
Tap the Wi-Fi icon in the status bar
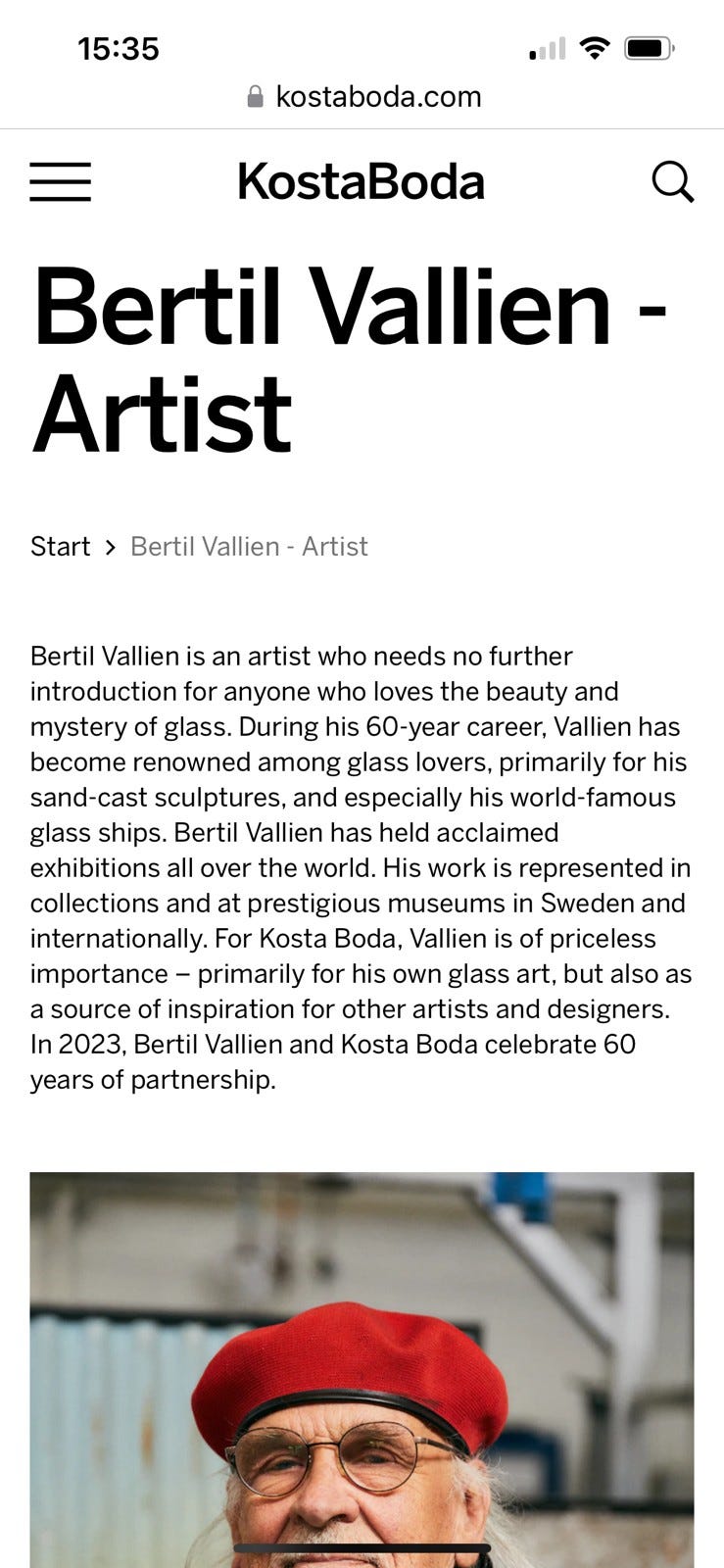tap(595, 45)
